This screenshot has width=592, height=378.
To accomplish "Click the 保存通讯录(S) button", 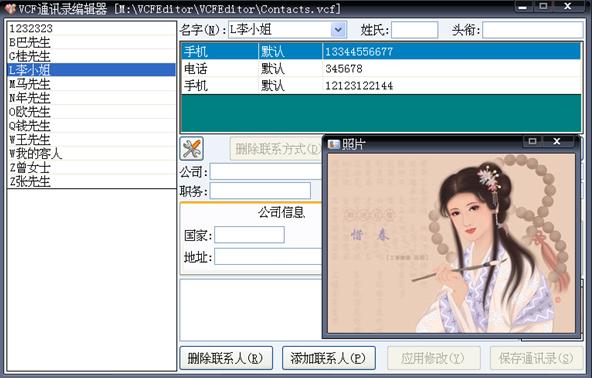I will click(536, 358).
